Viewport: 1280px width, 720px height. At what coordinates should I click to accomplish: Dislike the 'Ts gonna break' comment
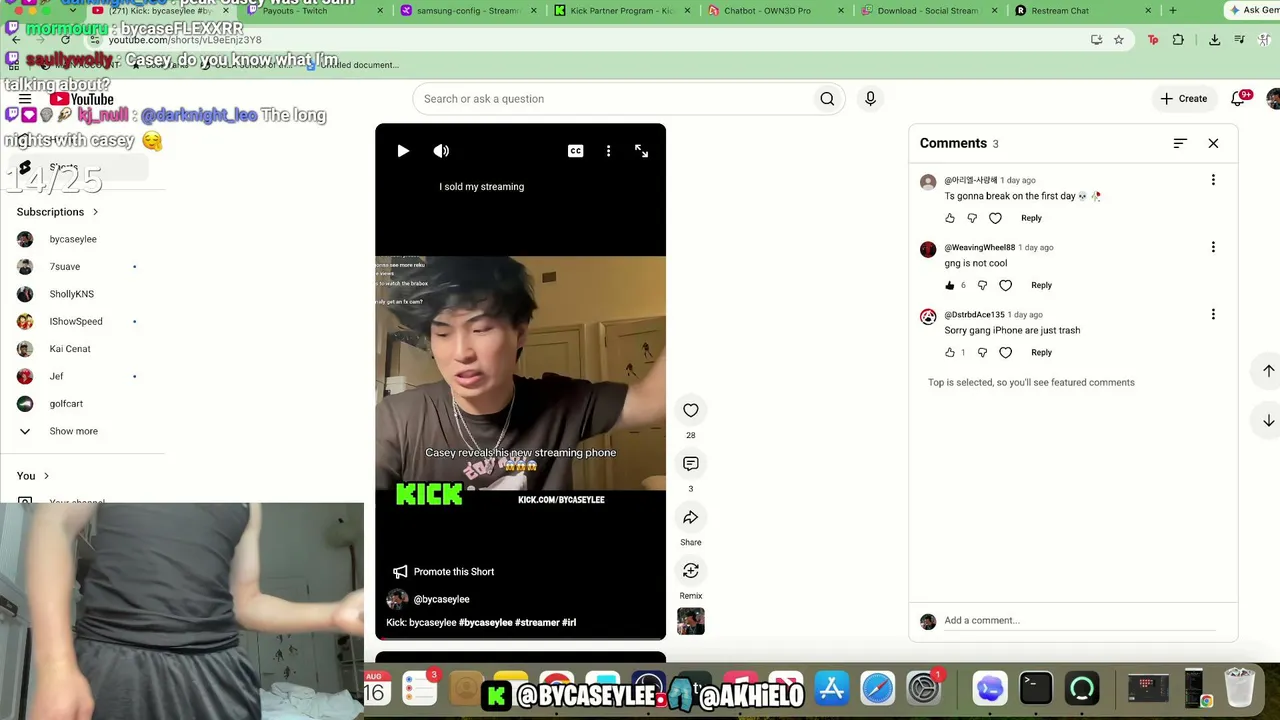972,218
